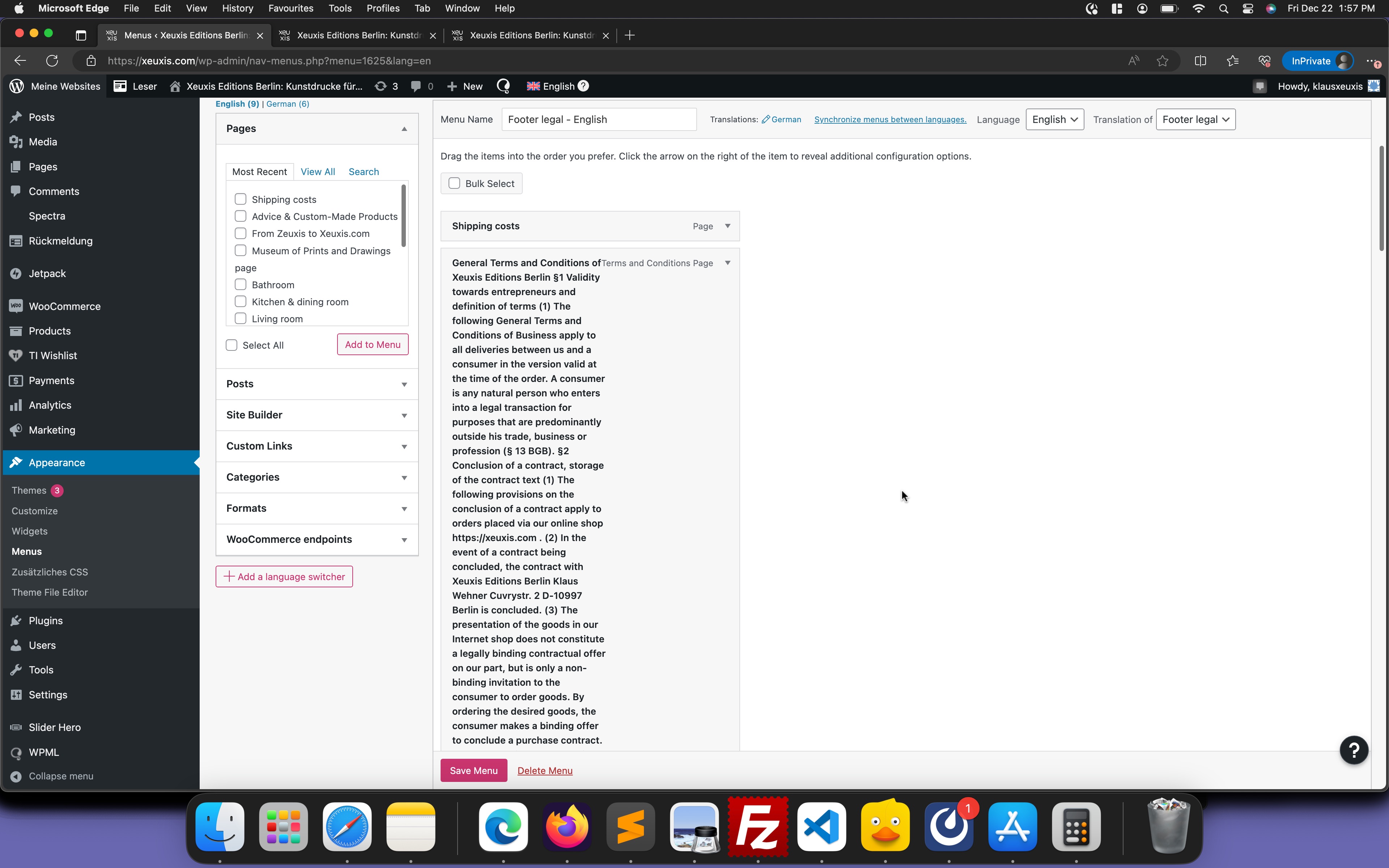Click the floating help question mark button
This screenshot has height=868, width=1389.
pyautogui.click(x=1354, y=750)
